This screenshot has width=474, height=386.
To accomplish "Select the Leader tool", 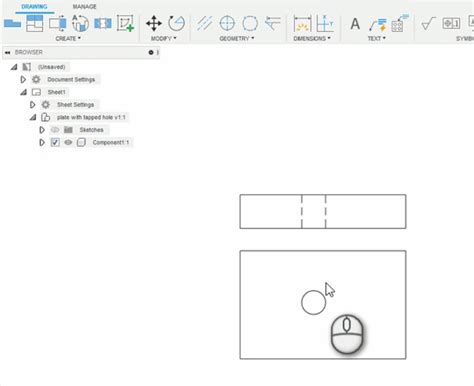I will (378, 24).
